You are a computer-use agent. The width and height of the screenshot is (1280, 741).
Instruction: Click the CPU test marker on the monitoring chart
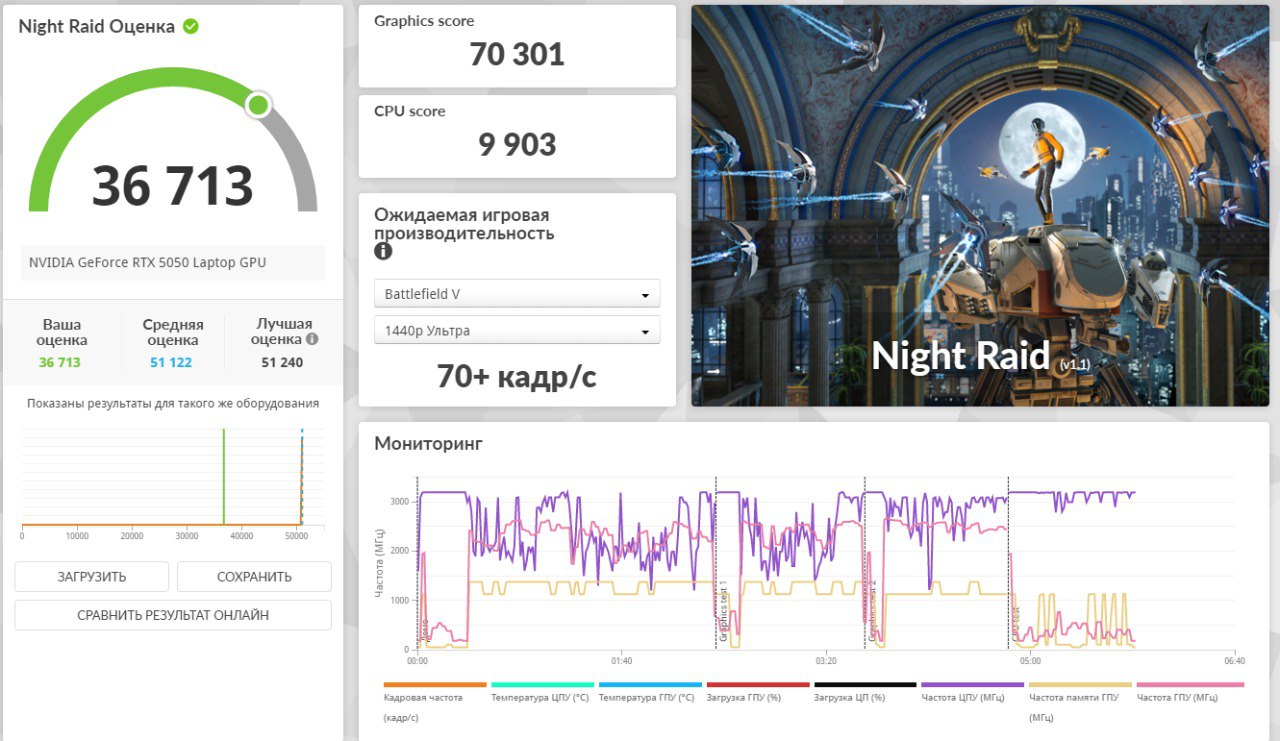(x=1016, y=622)
